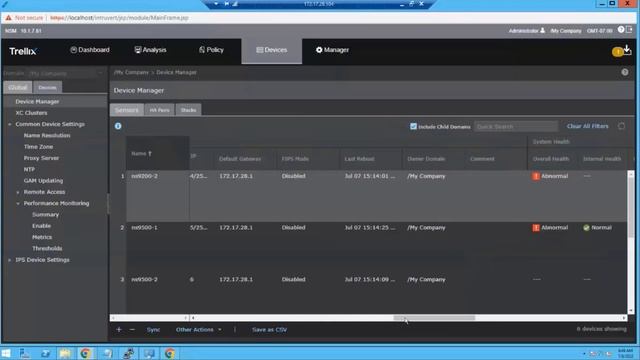The image size is (640, 360).
Task: Open Performance Monitoring Enable page
Action: (41, 226)
